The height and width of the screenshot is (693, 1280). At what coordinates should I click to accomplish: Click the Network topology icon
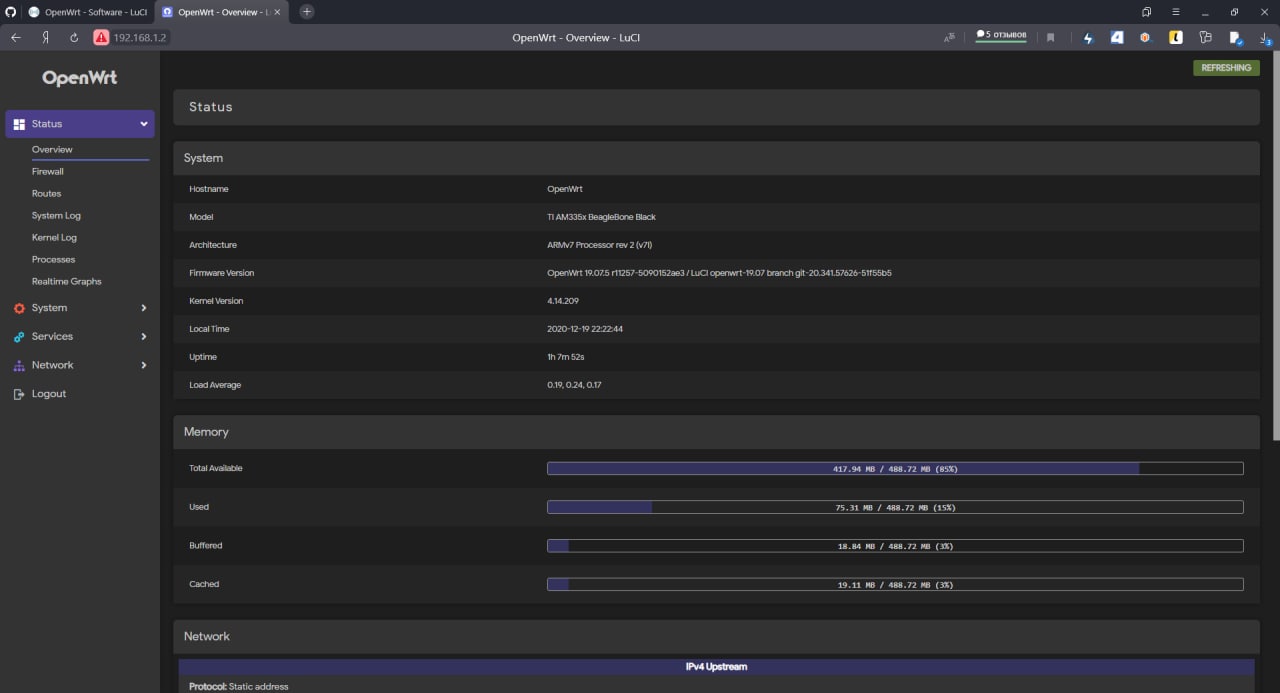pos(19,366)
